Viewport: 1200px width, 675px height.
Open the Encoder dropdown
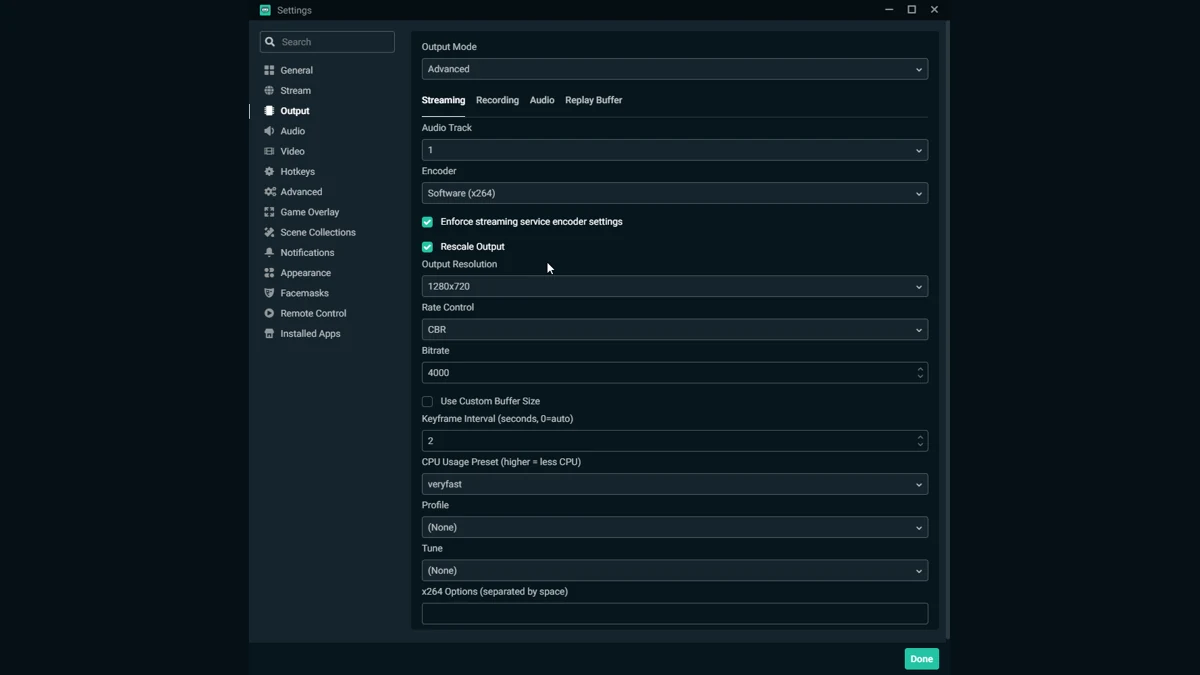tap(675, 193)
